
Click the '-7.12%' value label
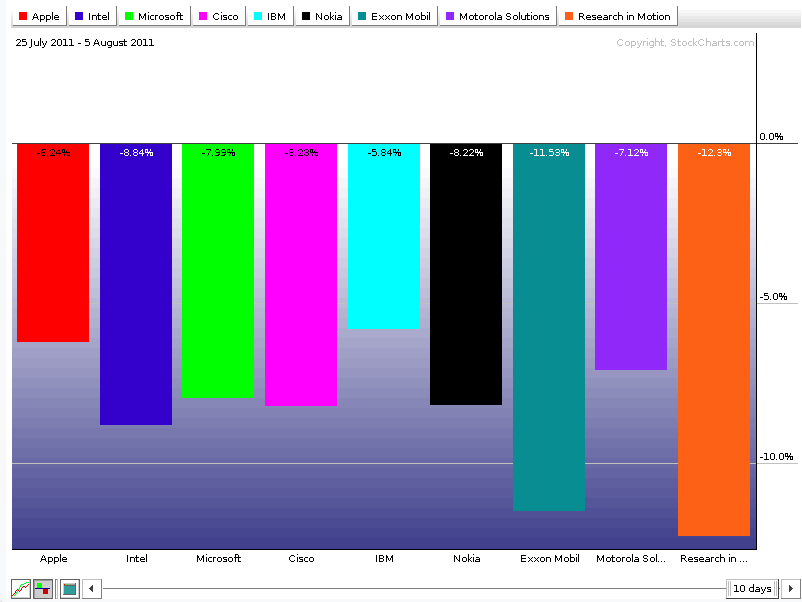[x=631, y=152]
